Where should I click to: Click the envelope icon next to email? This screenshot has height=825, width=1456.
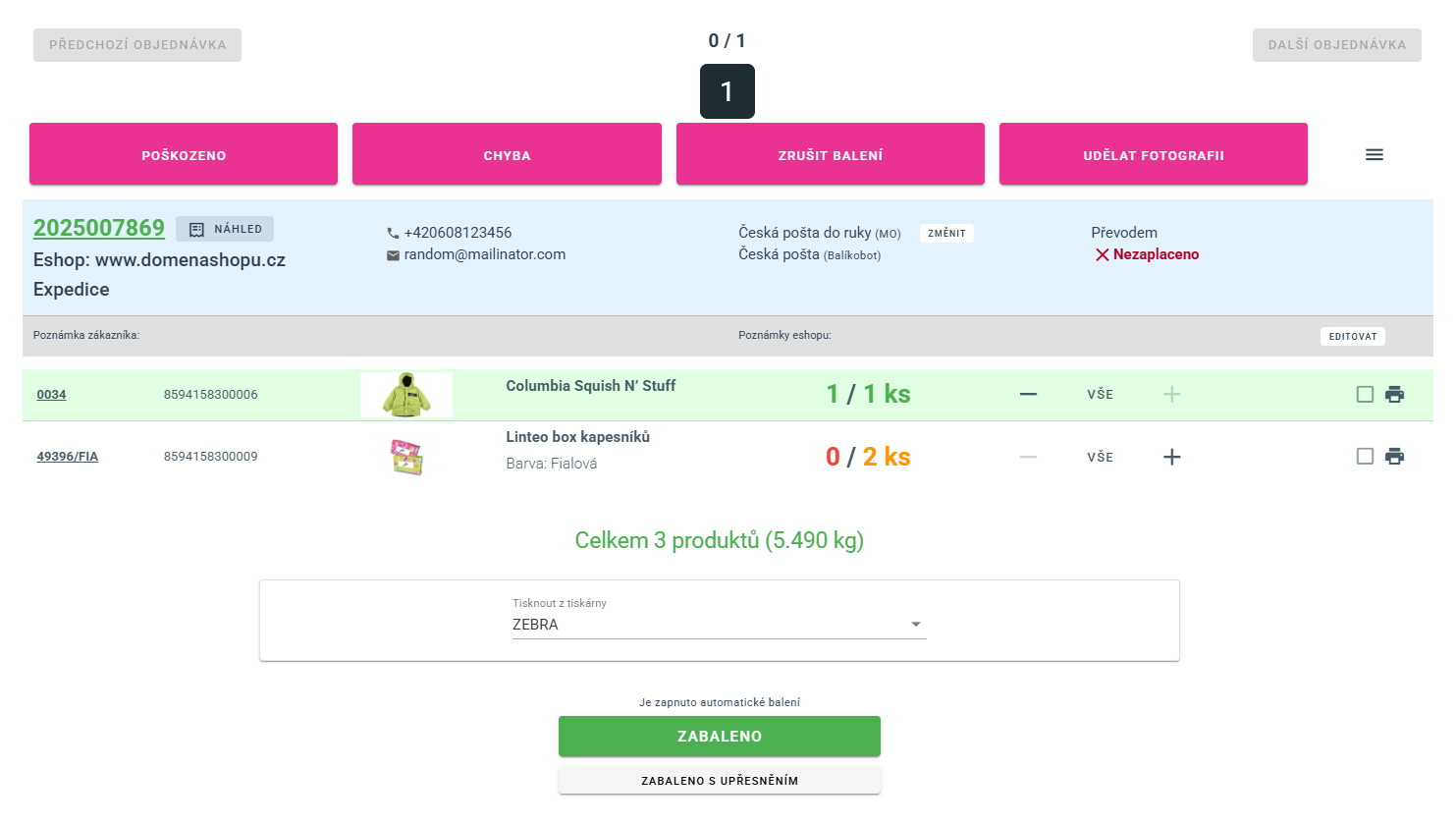click(393, 255)
